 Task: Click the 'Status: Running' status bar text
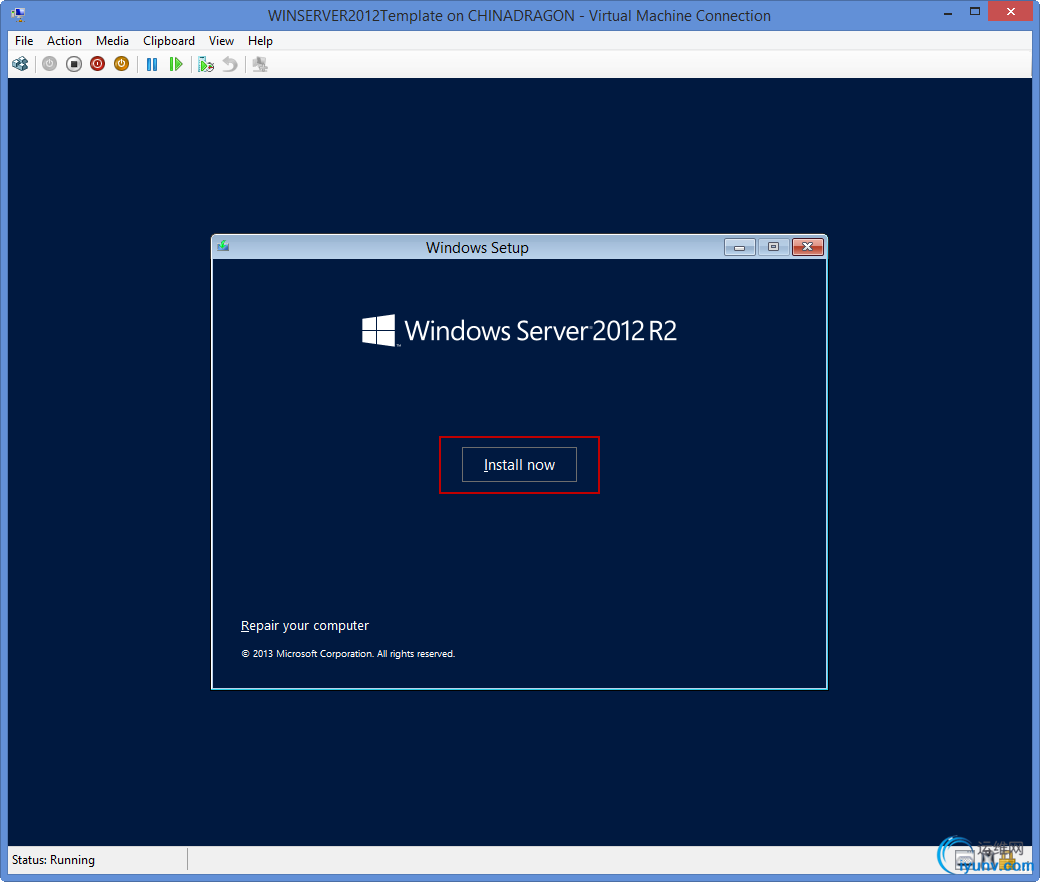53,860
